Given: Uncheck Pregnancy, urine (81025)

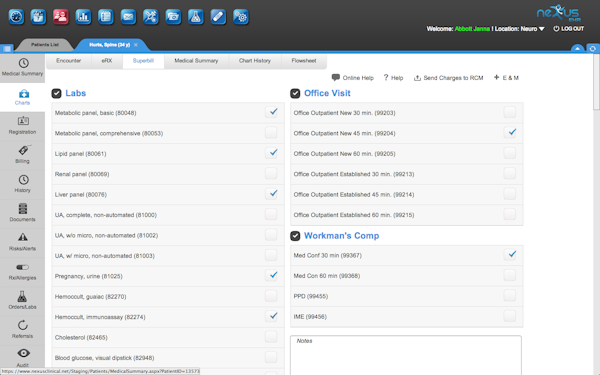Looking at the screenshot, I should click(x=271, y=276).
